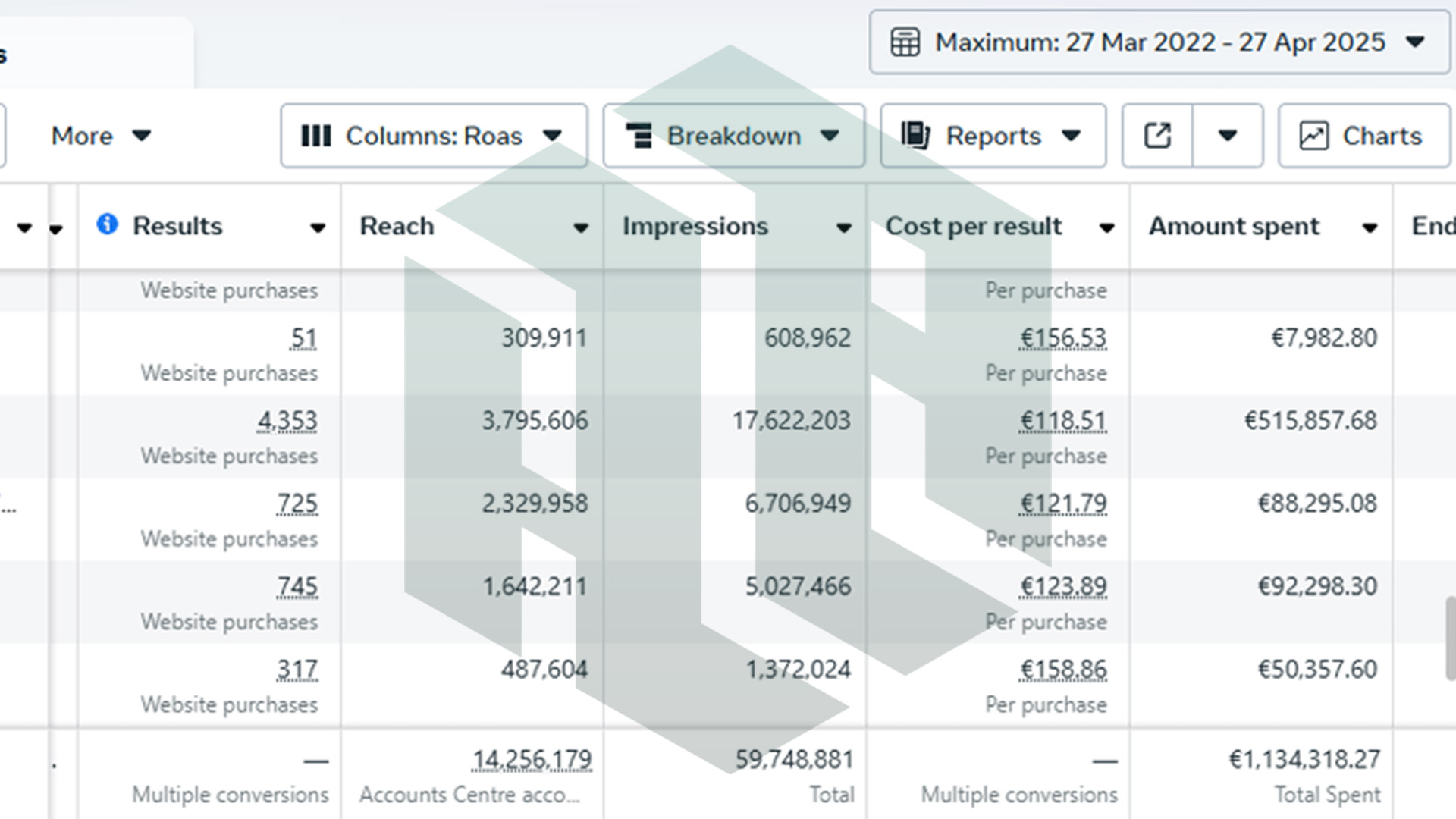Click the Charts button
The width and height of the screenshot is (1456, 819).
point(1363,136)
